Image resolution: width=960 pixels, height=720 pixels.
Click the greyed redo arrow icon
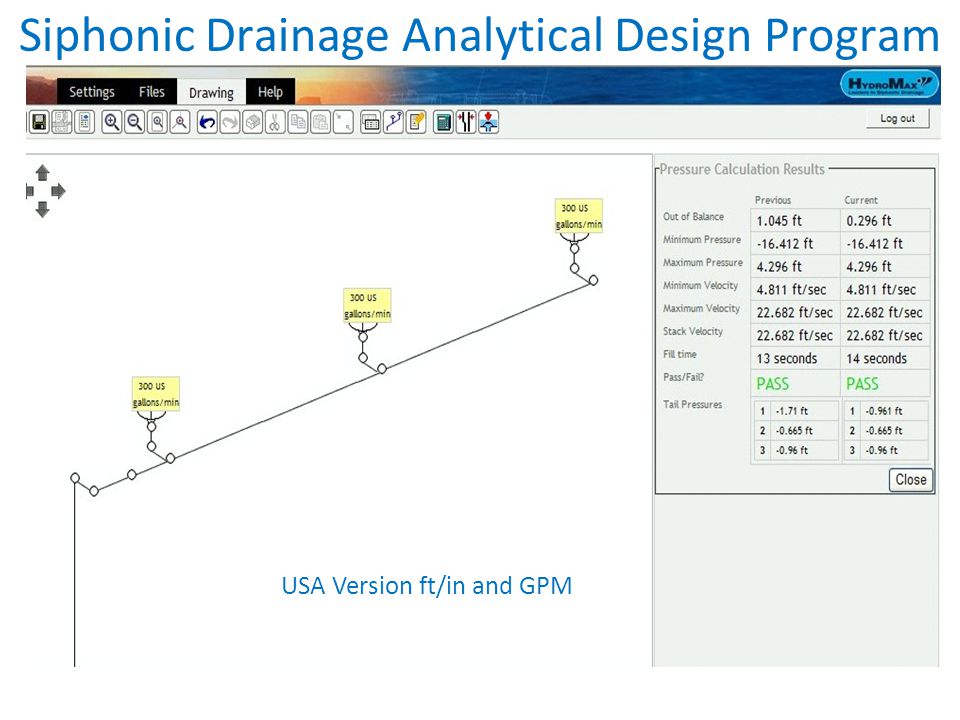tap(230, 122)
